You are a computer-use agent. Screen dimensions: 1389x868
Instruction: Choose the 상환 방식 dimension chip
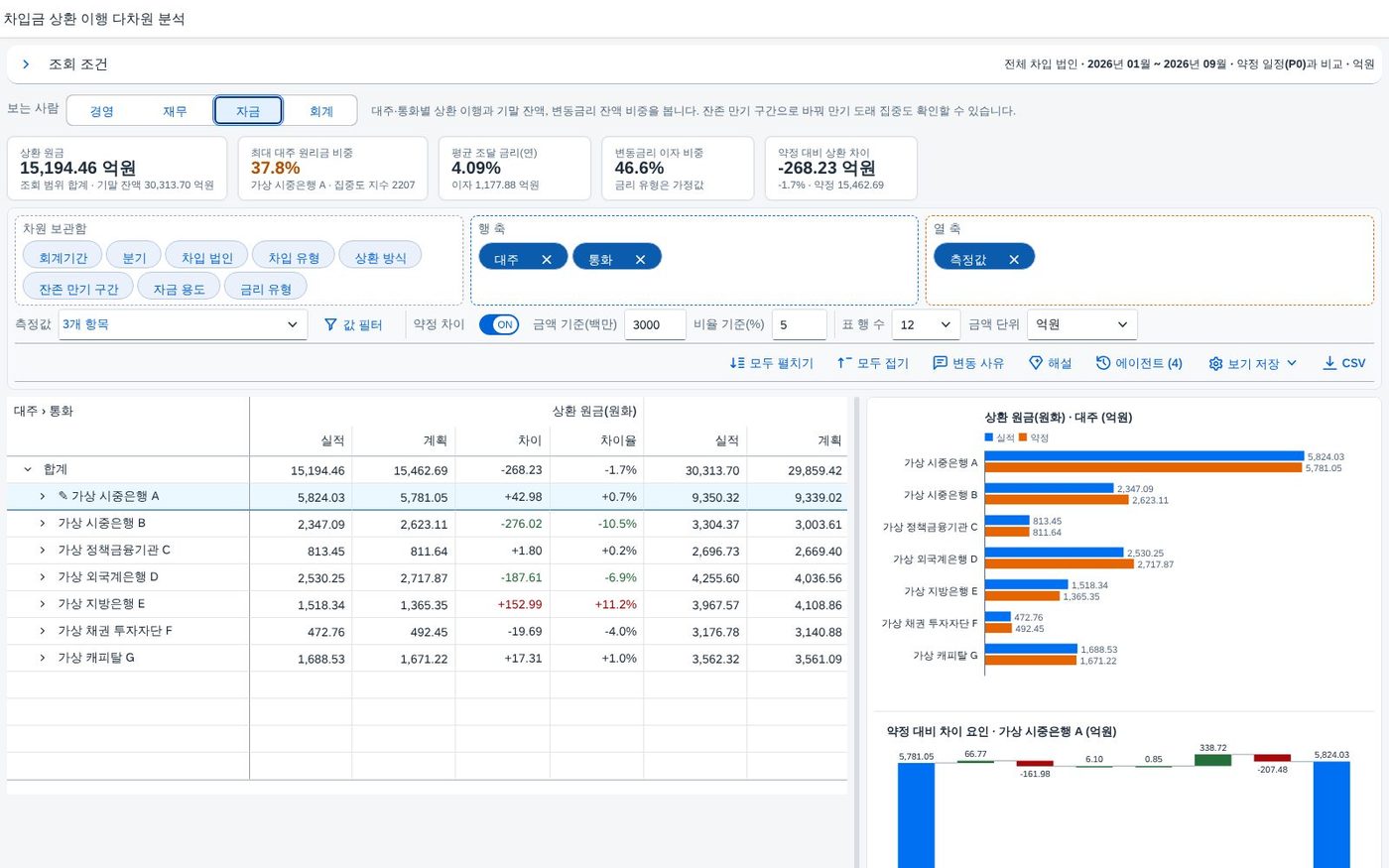[x=381, y=257]
